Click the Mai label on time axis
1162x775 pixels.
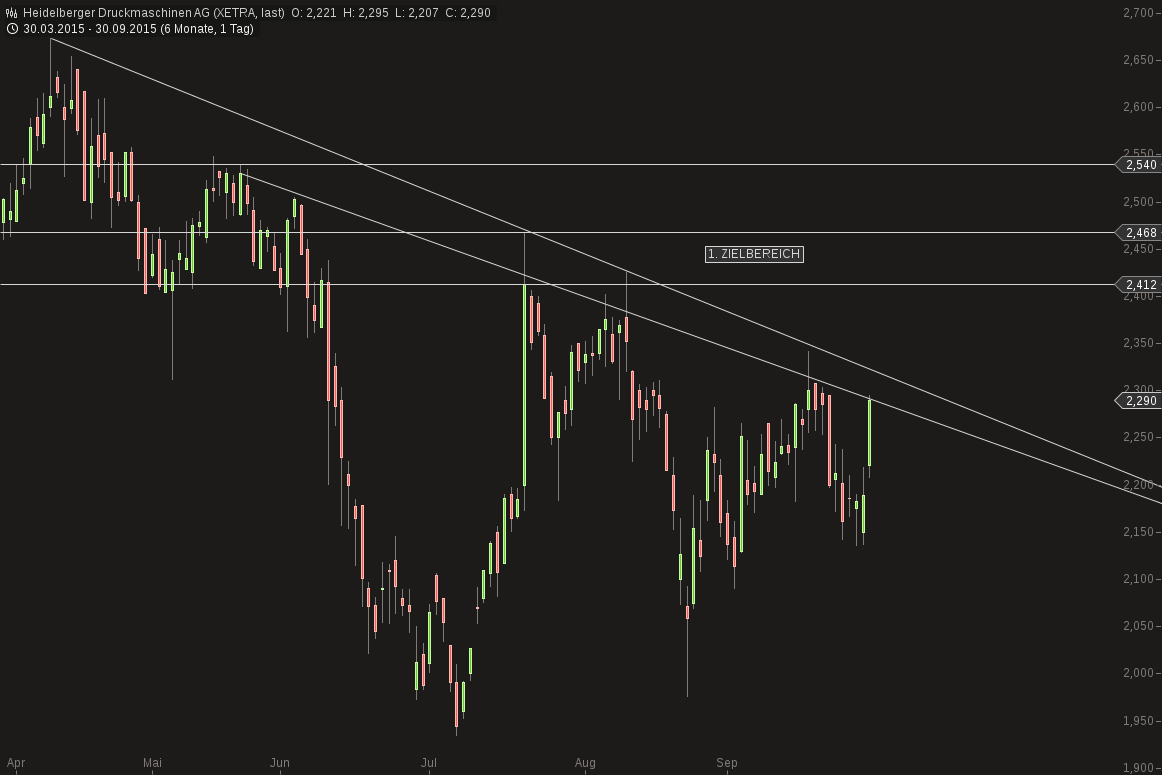click(152, 762)
